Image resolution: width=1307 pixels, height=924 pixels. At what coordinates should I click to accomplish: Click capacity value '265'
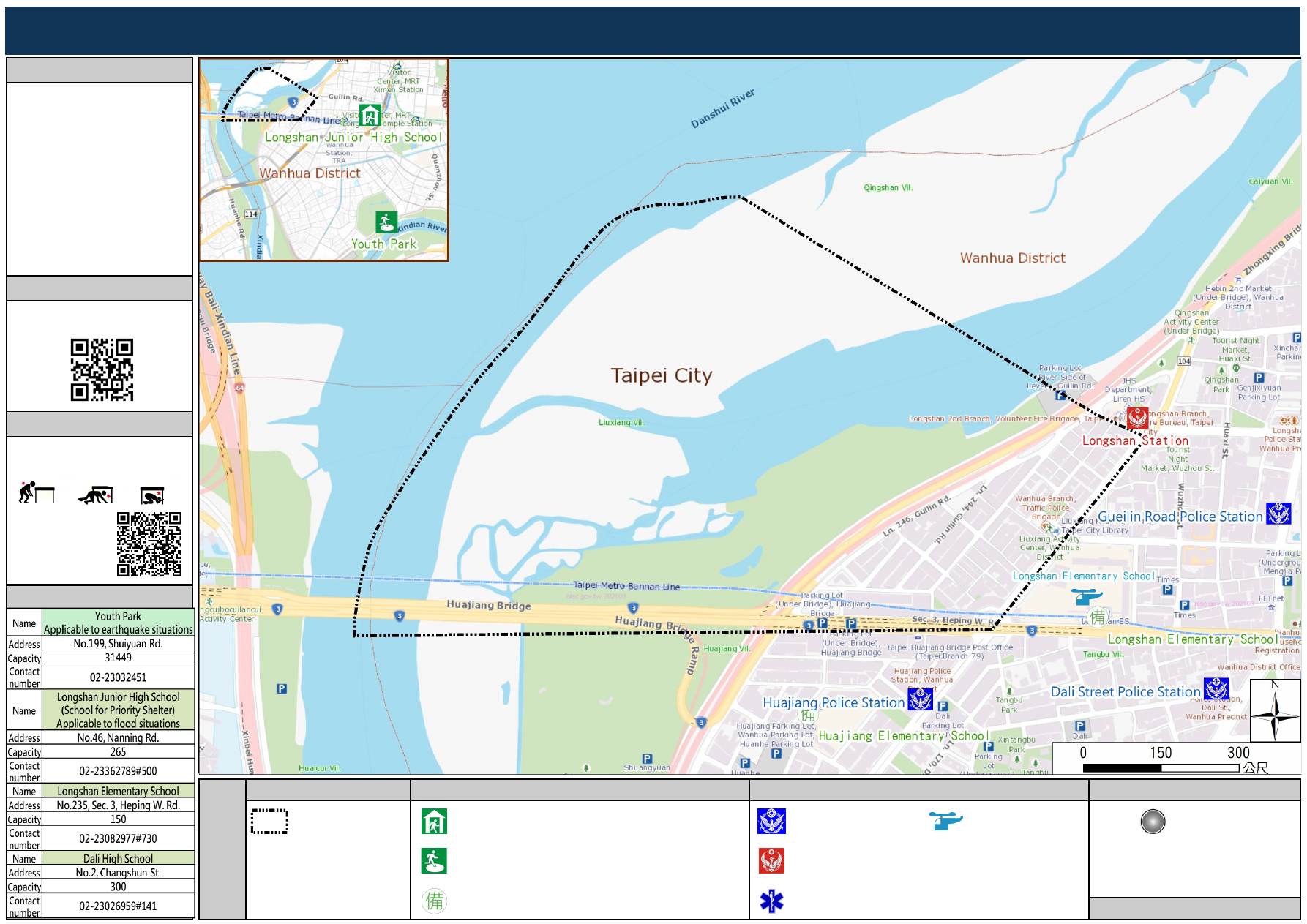click(118, 751)
